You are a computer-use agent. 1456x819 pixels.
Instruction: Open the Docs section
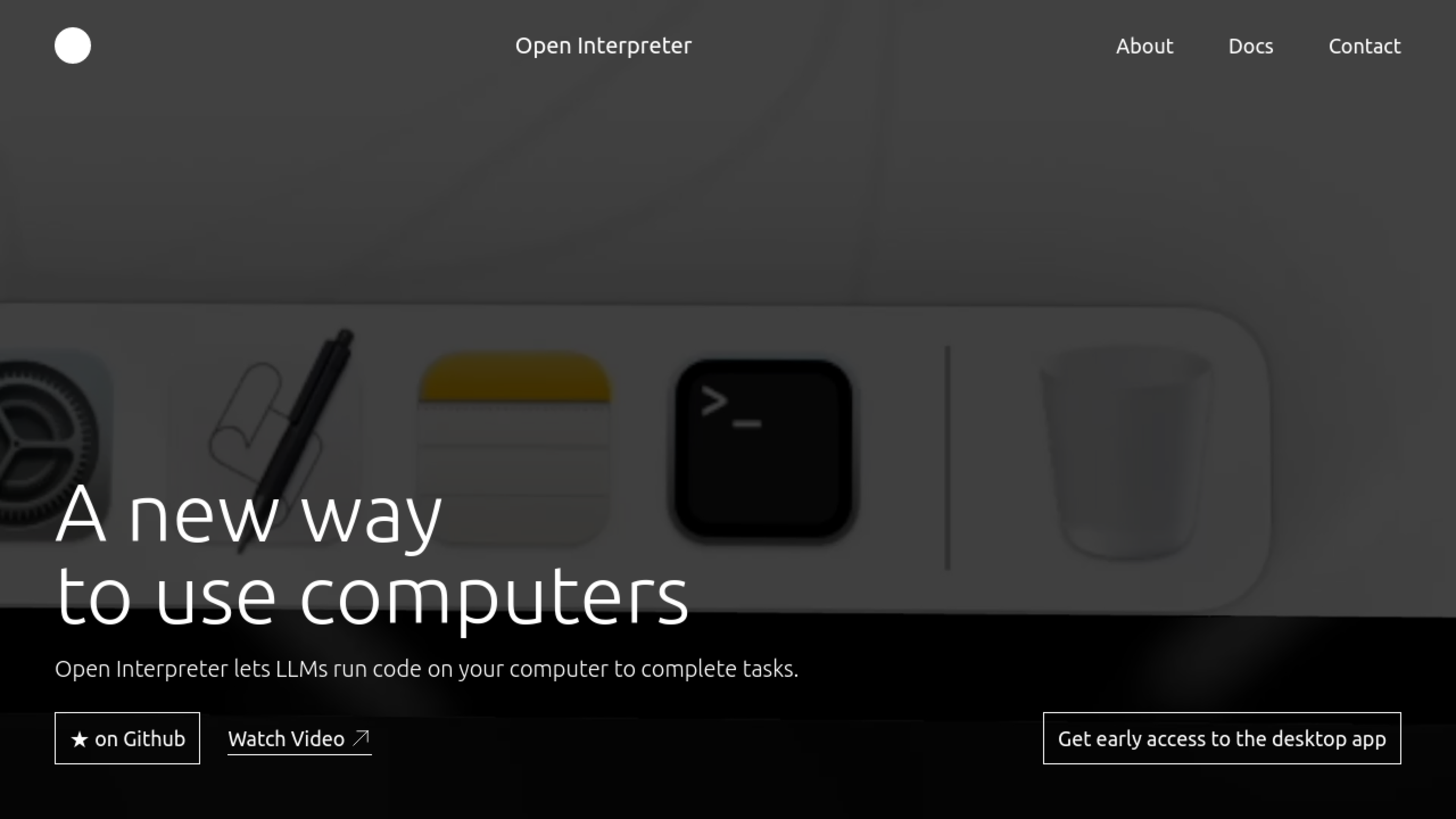[1251, 46]
